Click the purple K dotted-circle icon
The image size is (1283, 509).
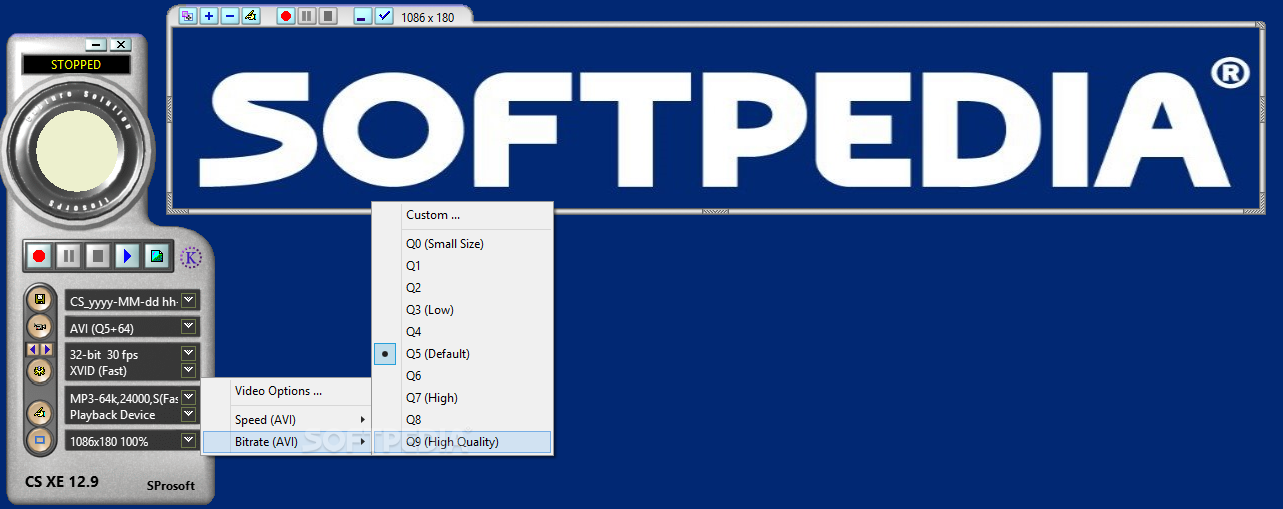(191, 258)
